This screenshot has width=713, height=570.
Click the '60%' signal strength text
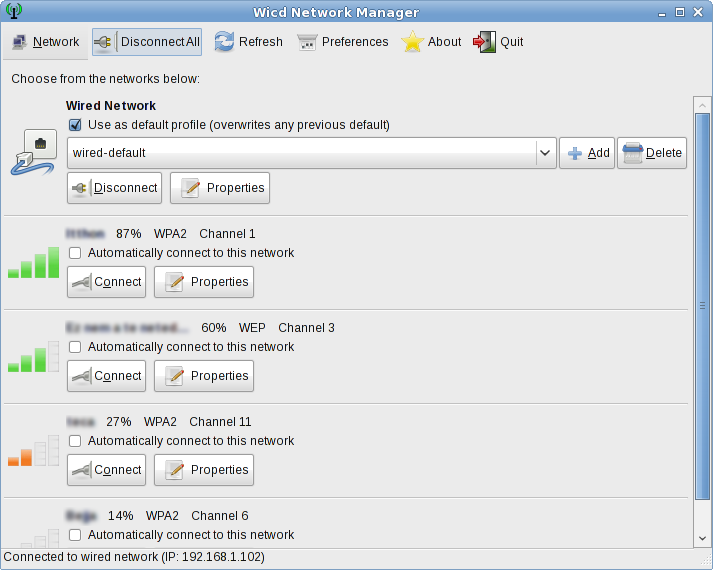pos(214,328)
